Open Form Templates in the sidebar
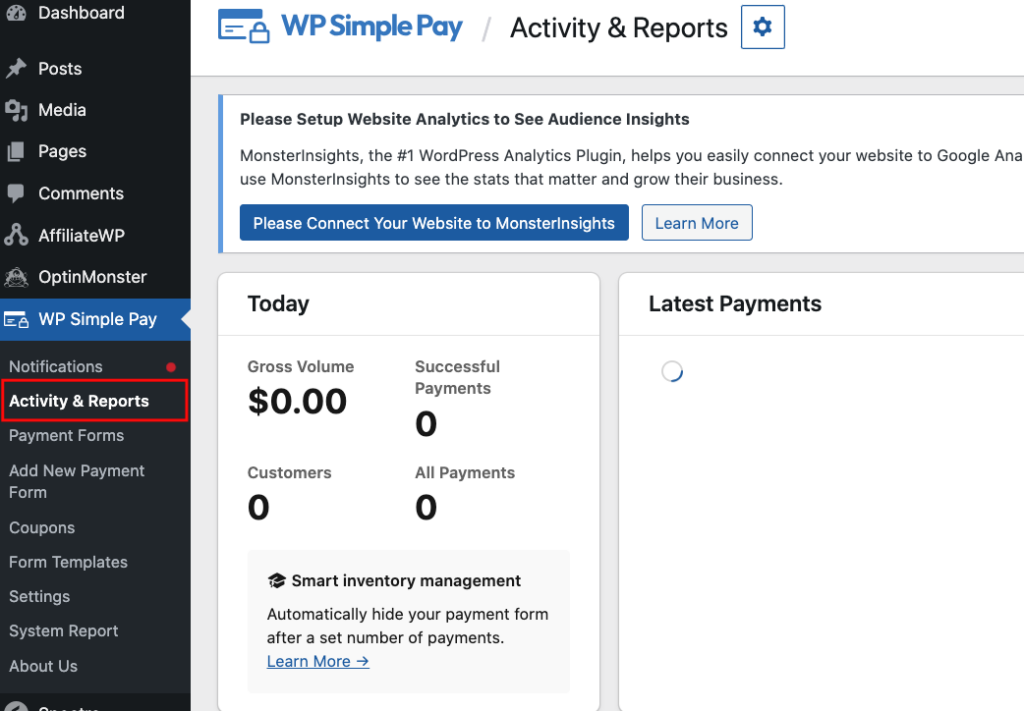This screenshot has height=711, width=1024. pos(68,562)
